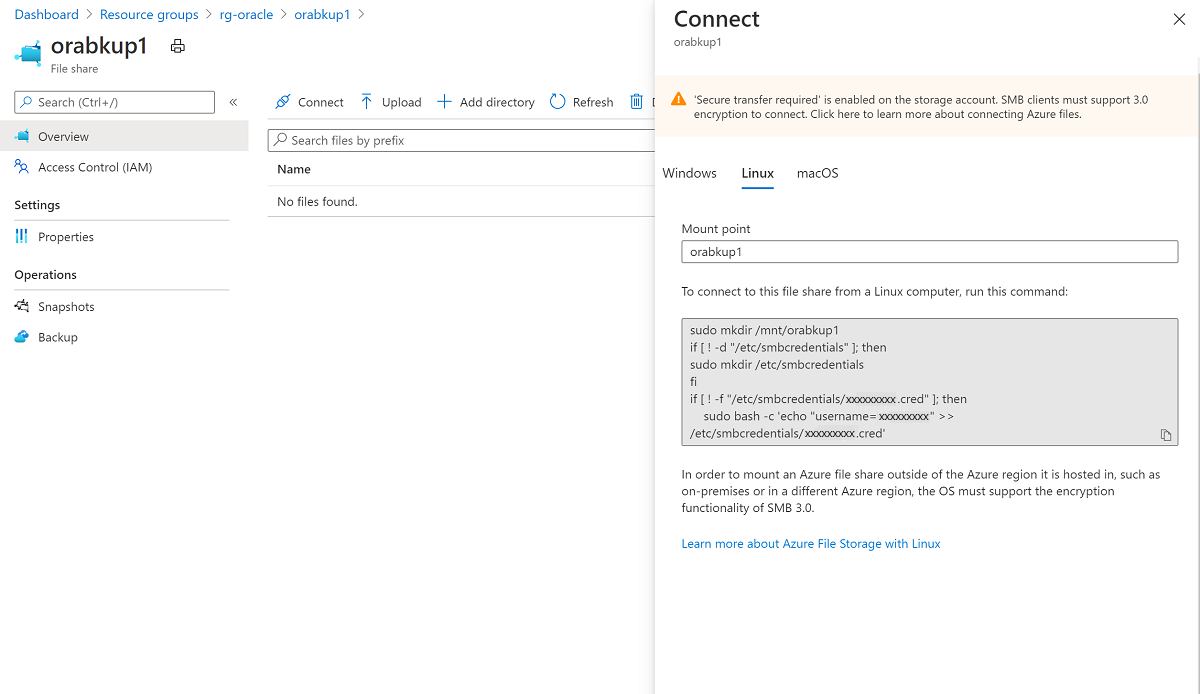Open the Overview menu item

[x=63, y=137]
